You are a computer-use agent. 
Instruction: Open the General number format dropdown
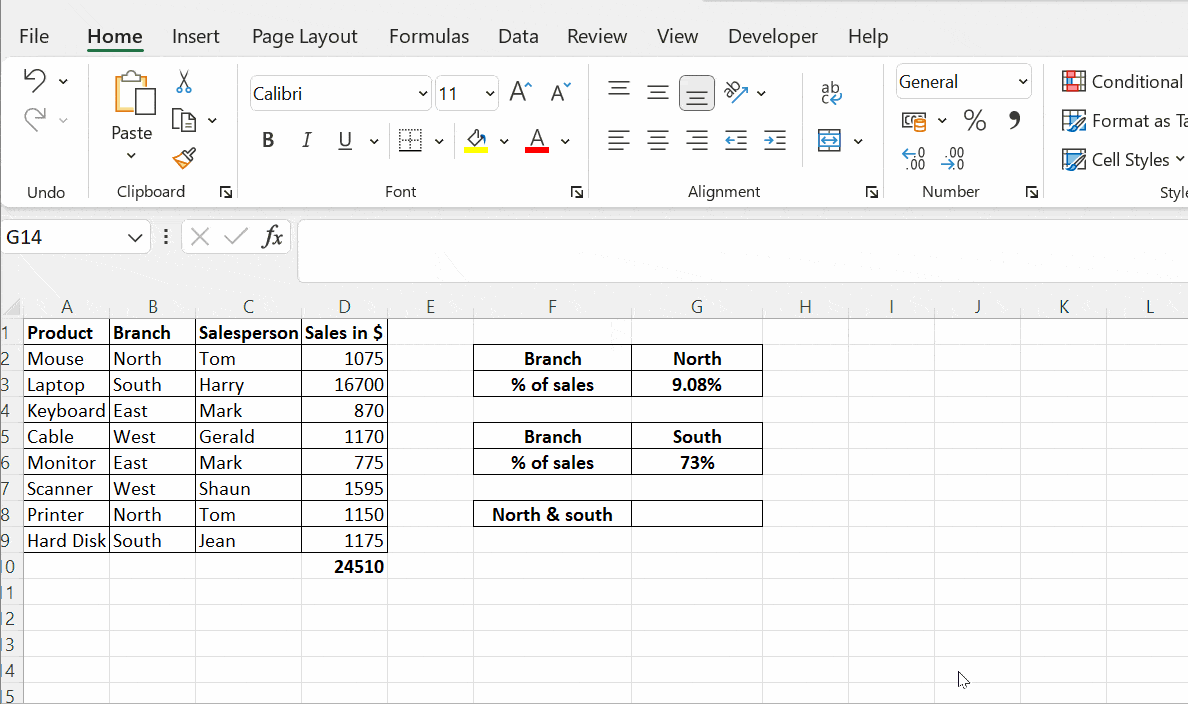tap(1022, 81)
